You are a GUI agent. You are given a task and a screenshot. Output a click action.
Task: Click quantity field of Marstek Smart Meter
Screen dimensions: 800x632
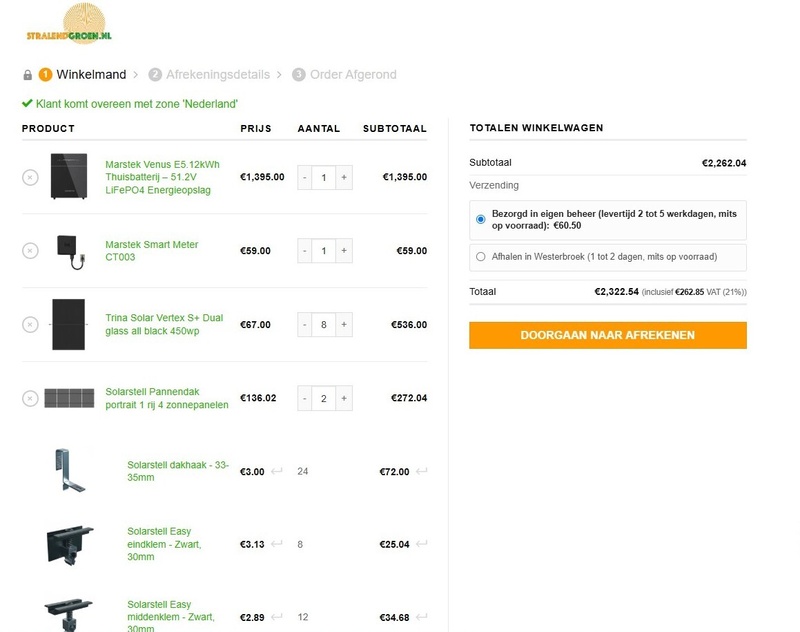click(x=323, y=251)
